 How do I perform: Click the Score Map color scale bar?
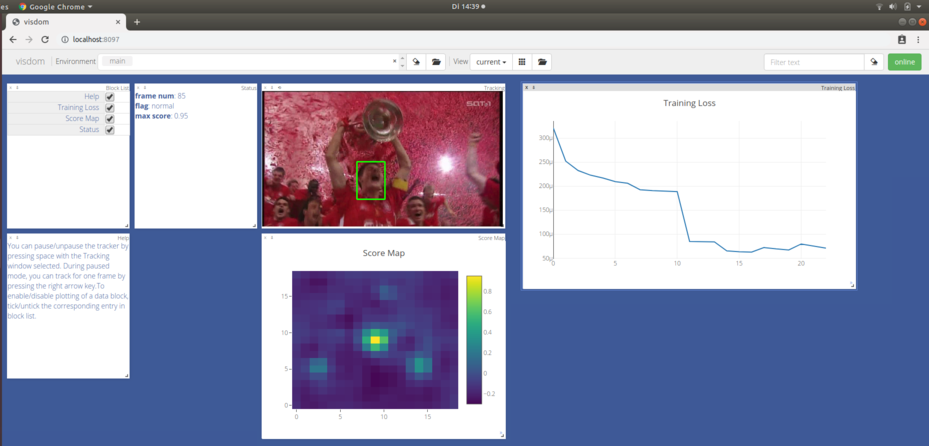click(x=474, y=340)
